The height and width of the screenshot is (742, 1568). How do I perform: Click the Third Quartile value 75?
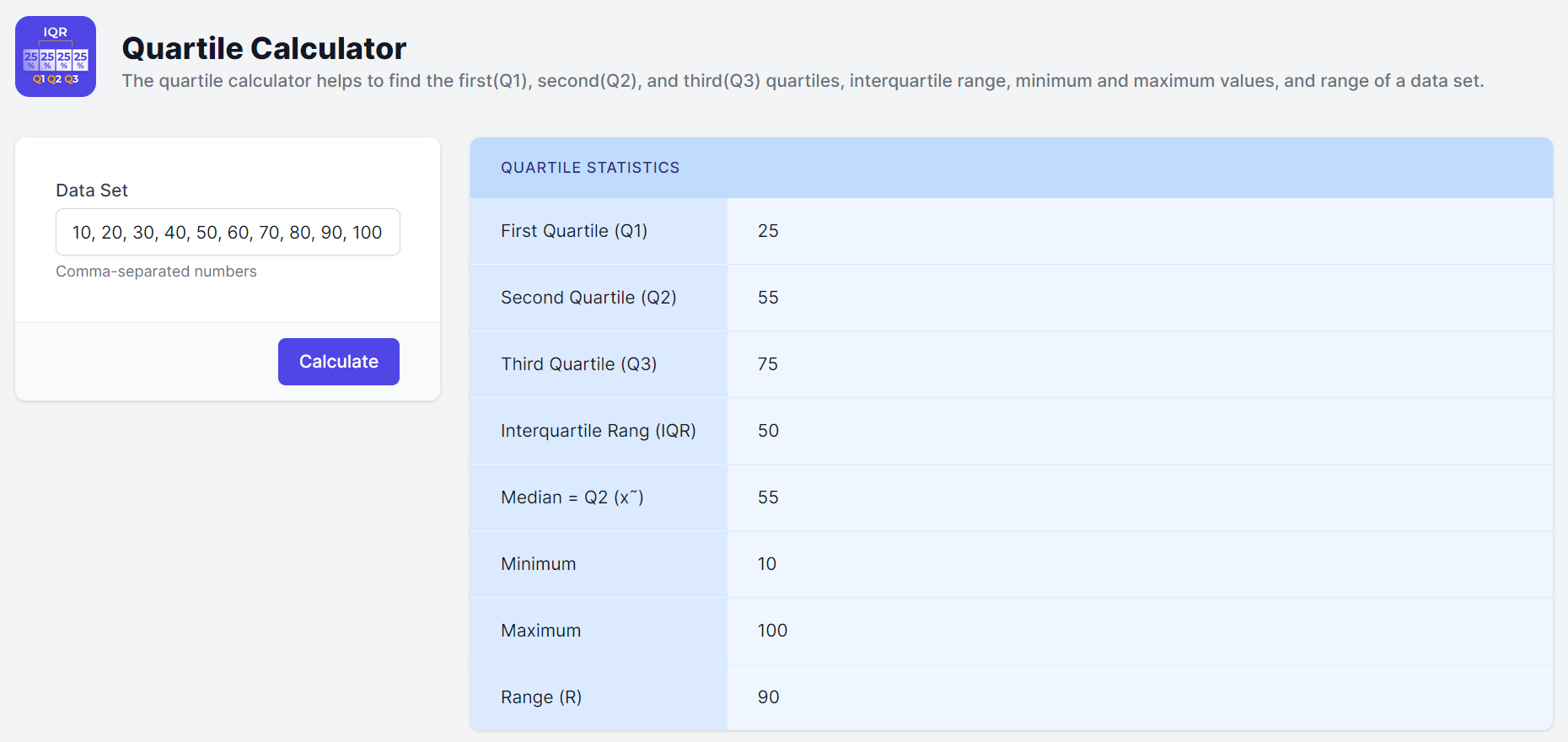(768, 364)
